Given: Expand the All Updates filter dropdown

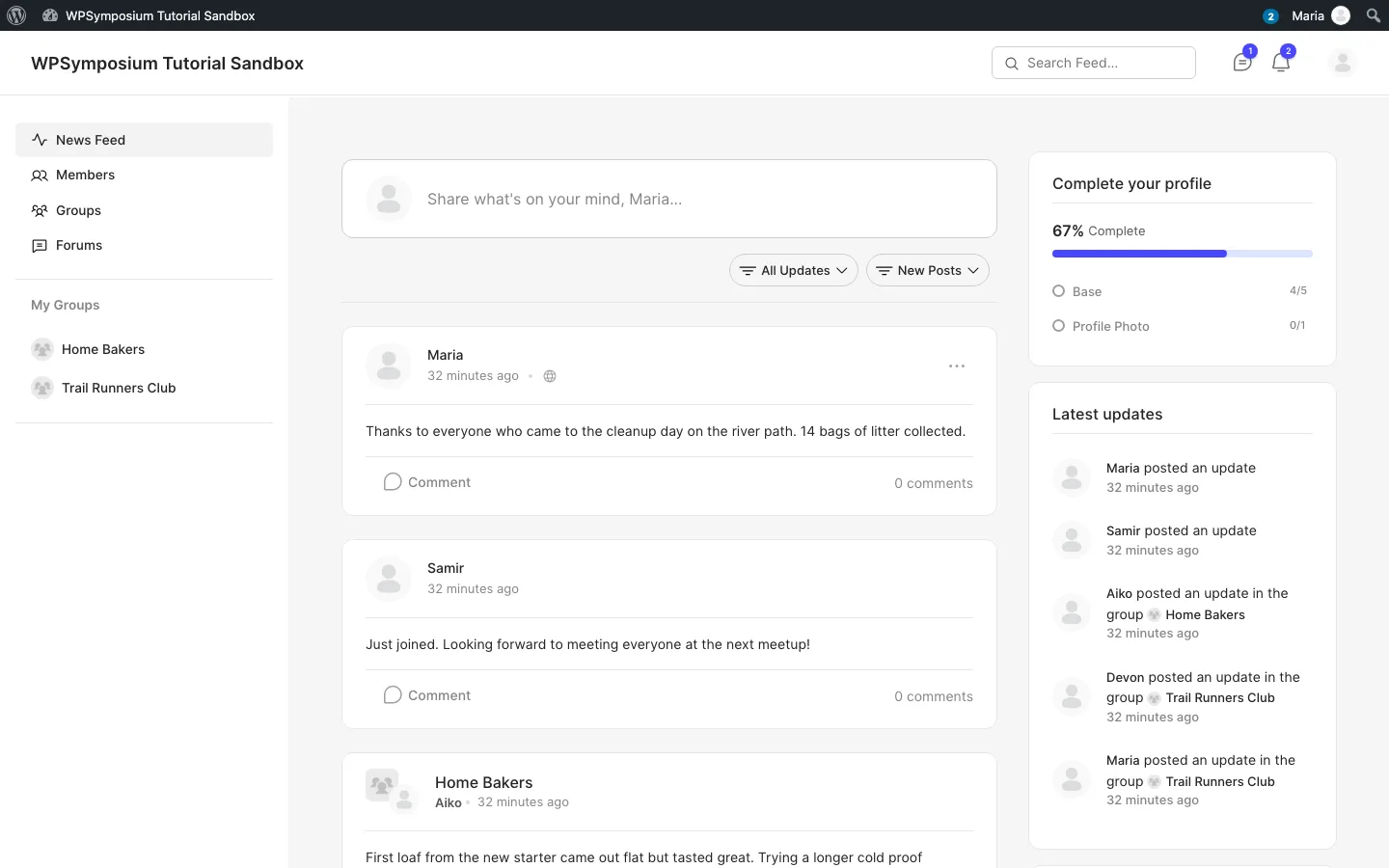Looking at the screenshot, I should coord(794,270).
